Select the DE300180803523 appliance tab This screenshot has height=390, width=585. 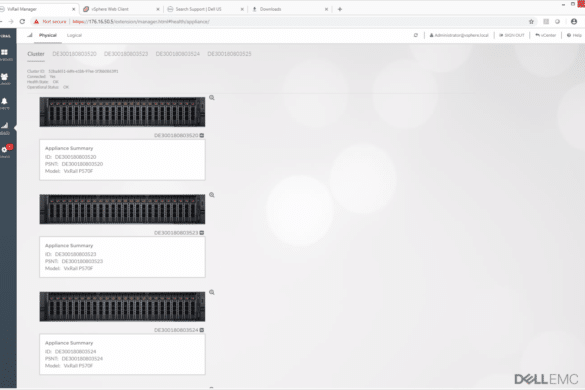pos(126,54)
